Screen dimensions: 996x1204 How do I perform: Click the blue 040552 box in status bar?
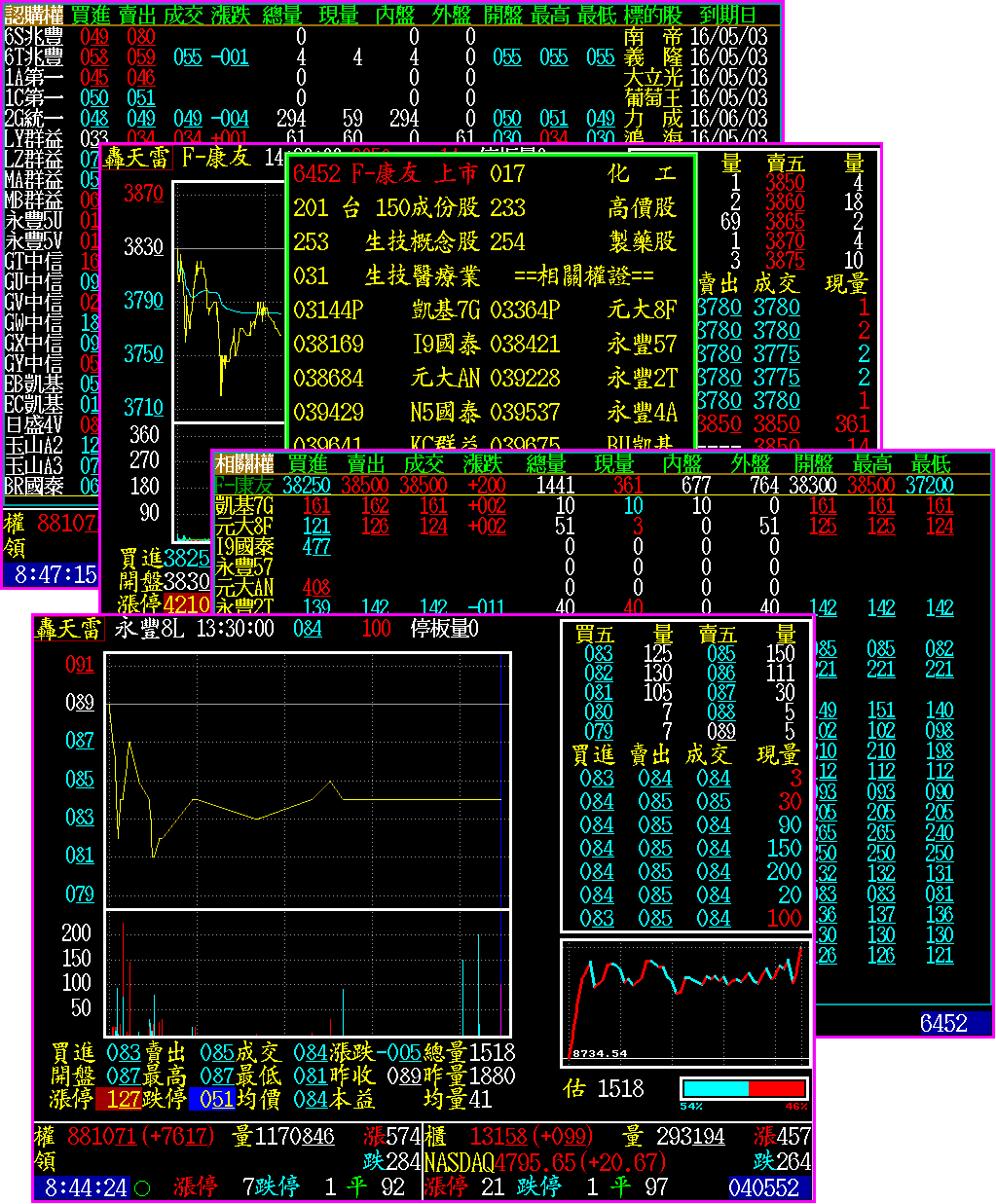pyautogui.click(x=763, y=1188)
